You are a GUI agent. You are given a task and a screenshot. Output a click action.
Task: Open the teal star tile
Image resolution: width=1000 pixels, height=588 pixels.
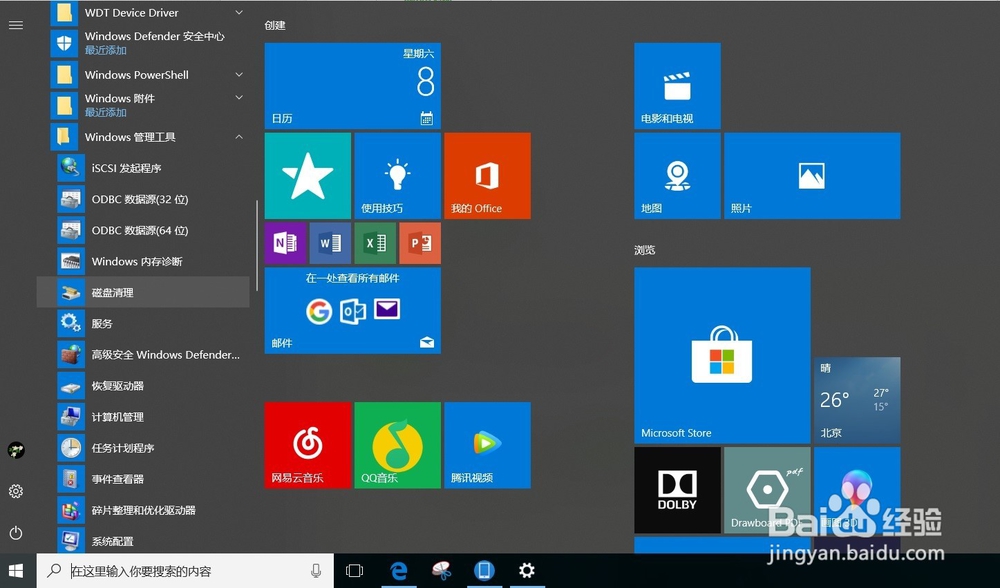click(307, 176)
